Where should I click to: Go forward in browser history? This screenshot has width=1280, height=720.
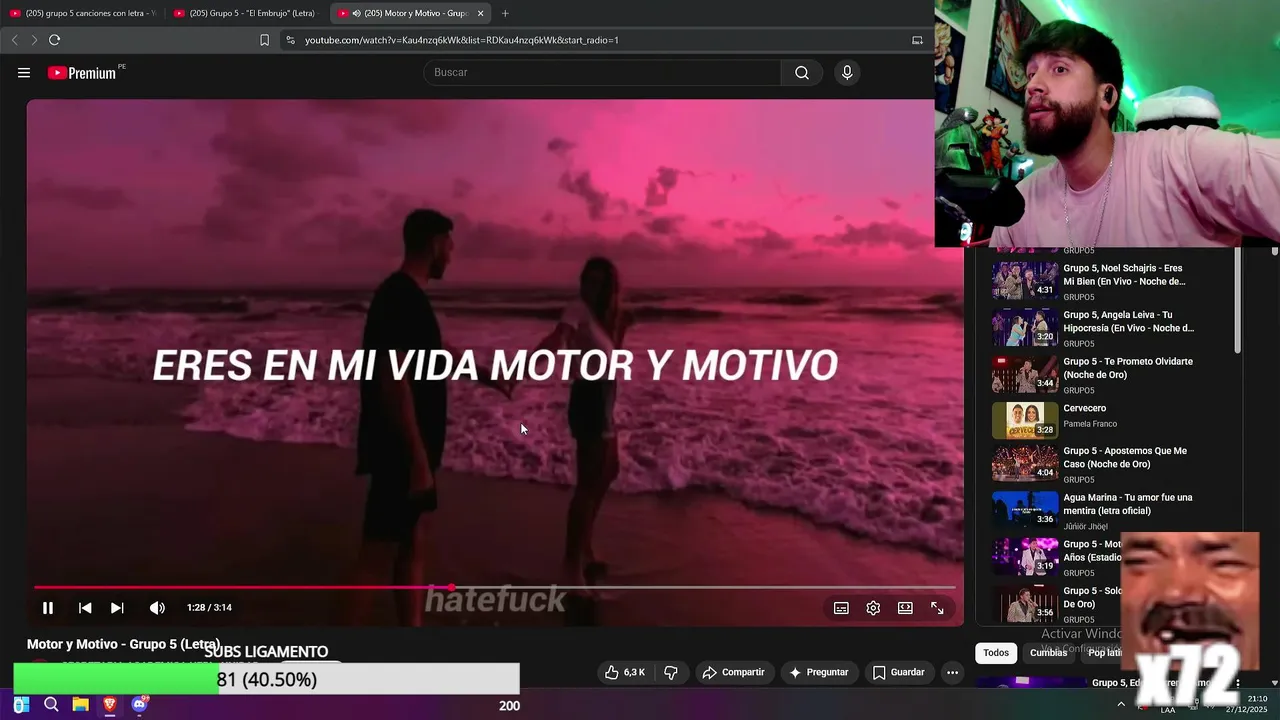coord(33,40)
